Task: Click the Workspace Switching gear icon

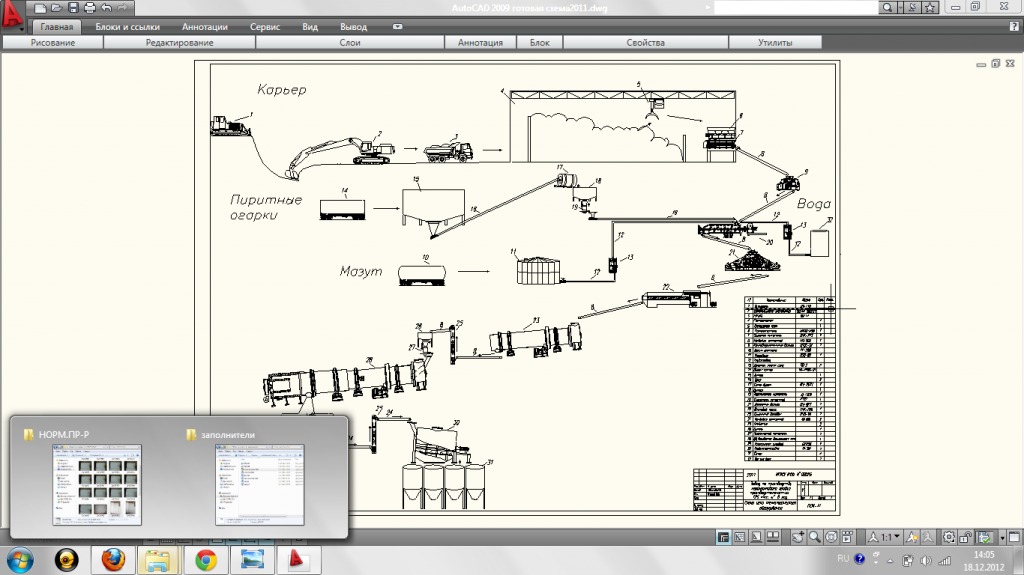Action: [949, 537]
